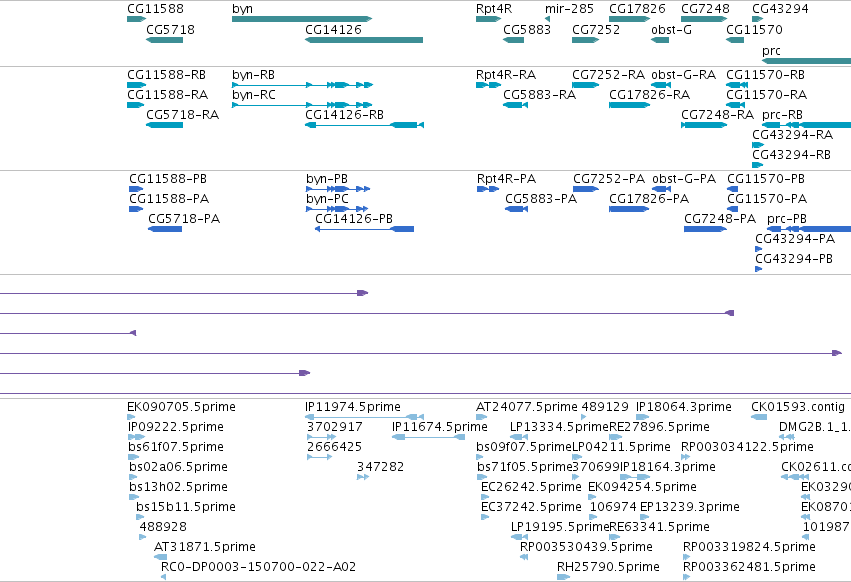This screenshot has height=582, width=851.
Task: Click protein CG14126-PB
Action: (364, 229)
